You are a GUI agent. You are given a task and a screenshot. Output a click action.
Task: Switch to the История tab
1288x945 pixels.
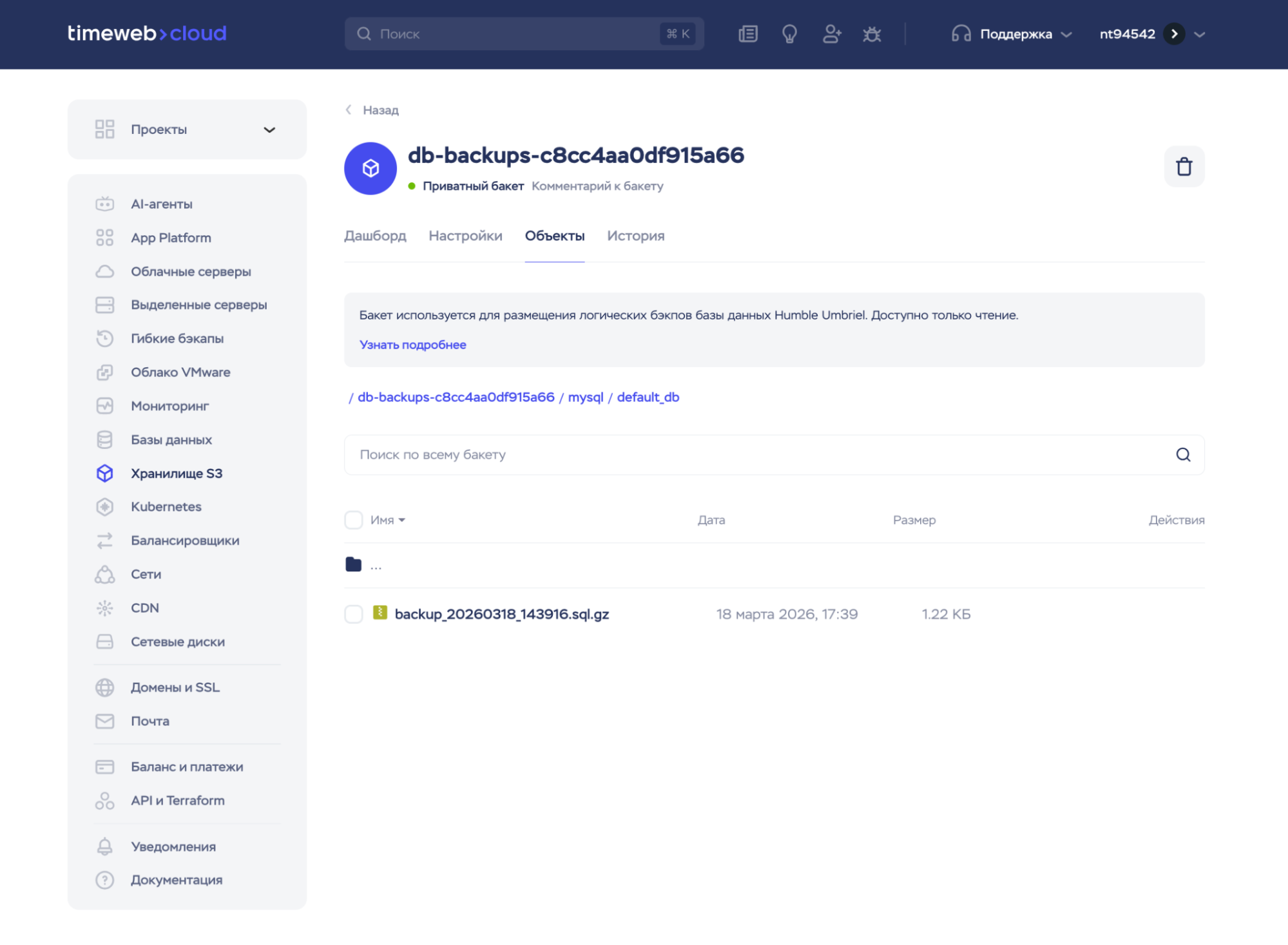(x=635, y=236)
